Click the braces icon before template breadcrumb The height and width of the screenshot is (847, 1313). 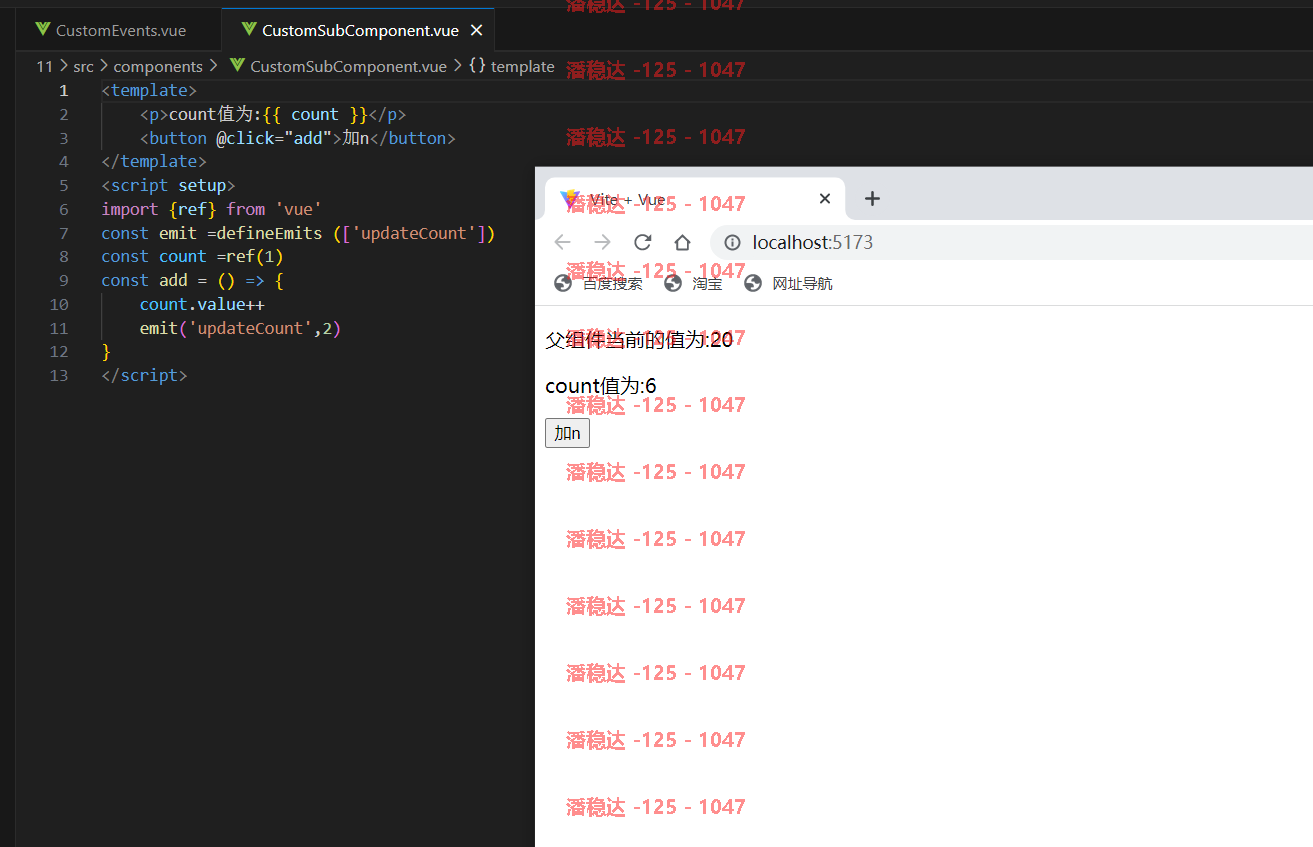pos(477,66)
